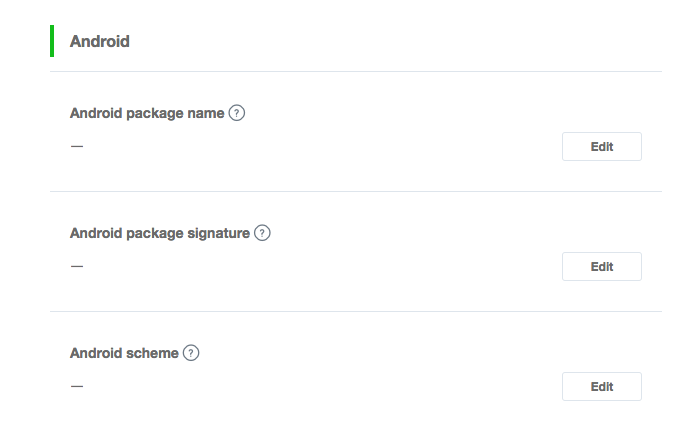Select the Android package name label
The width and height of the screenshot is (700, 430).
click(147, 113)
